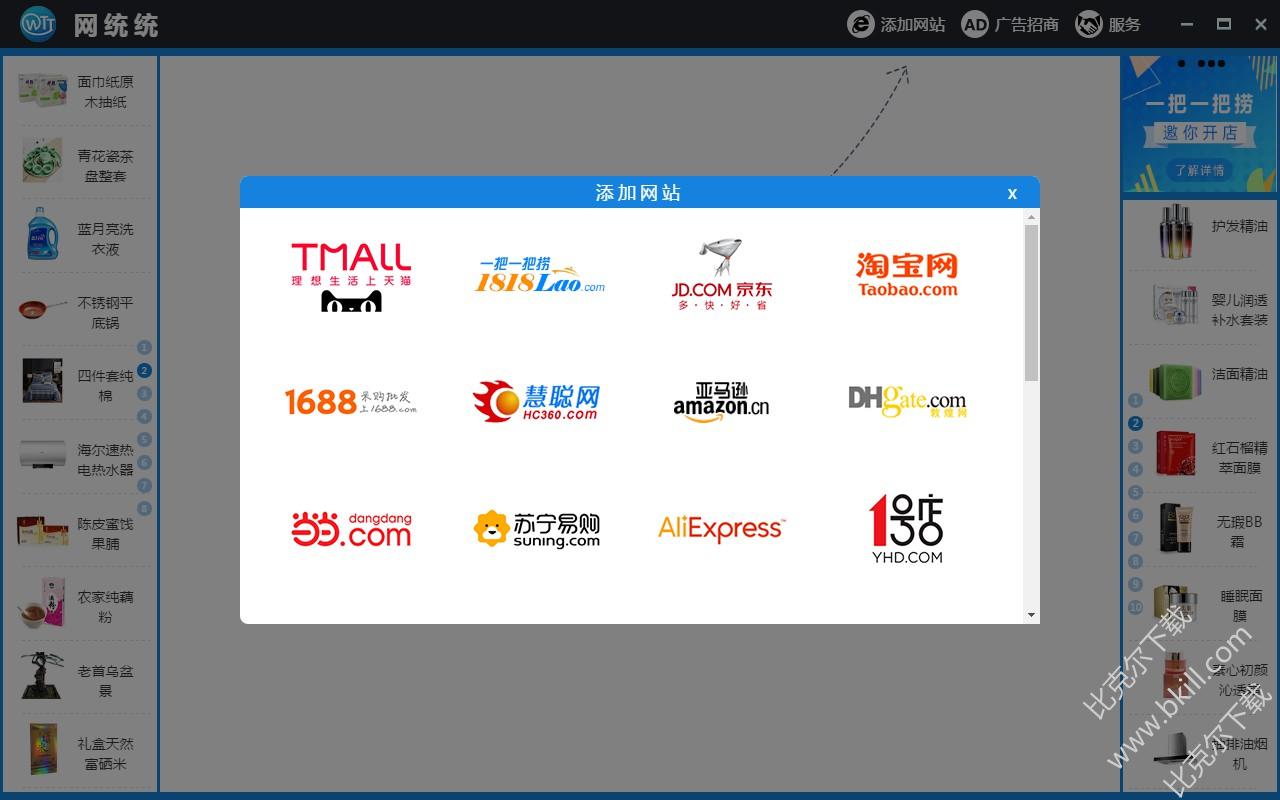The width and height of the screenshot is (1280, 800).
Task: Close the 添加网站 dialog
Action: point(1012,193)
